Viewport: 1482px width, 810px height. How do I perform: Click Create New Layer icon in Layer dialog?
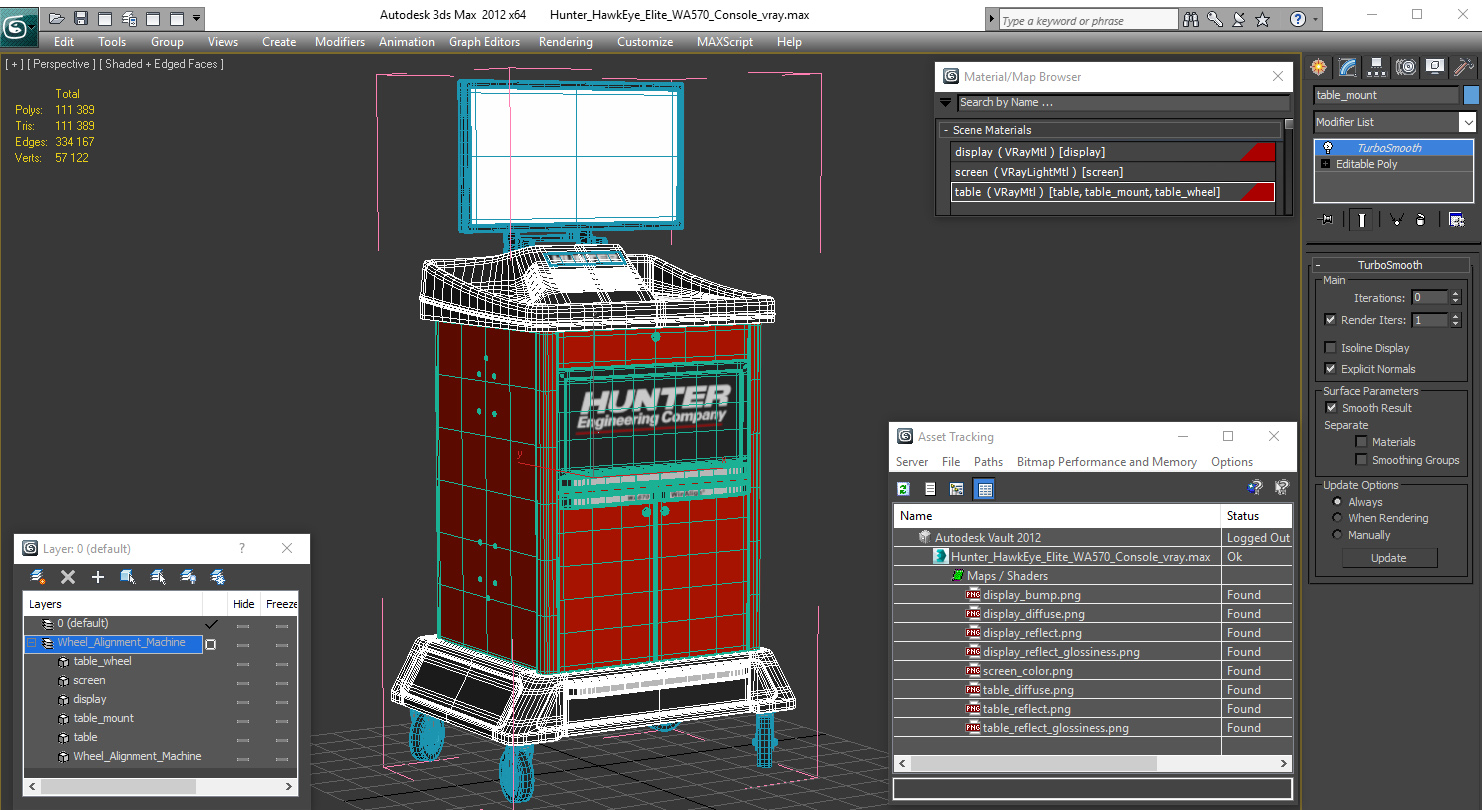[x=38, y=577]
